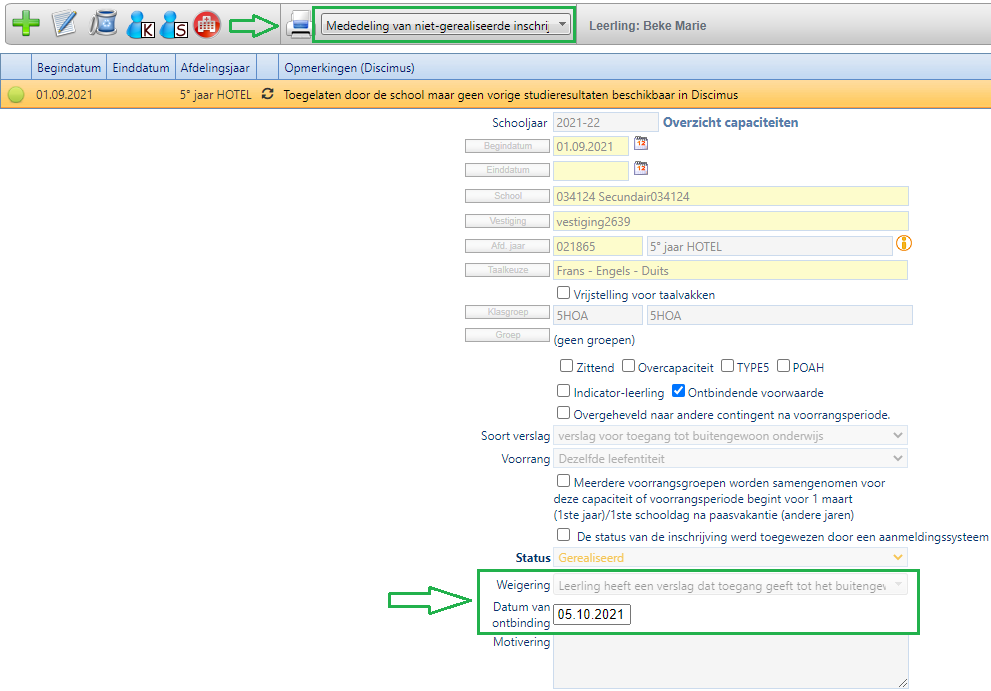Open calendar picker next to Einddatum field
The height and width of the screenshot is (691, 991).
point(641,168)
